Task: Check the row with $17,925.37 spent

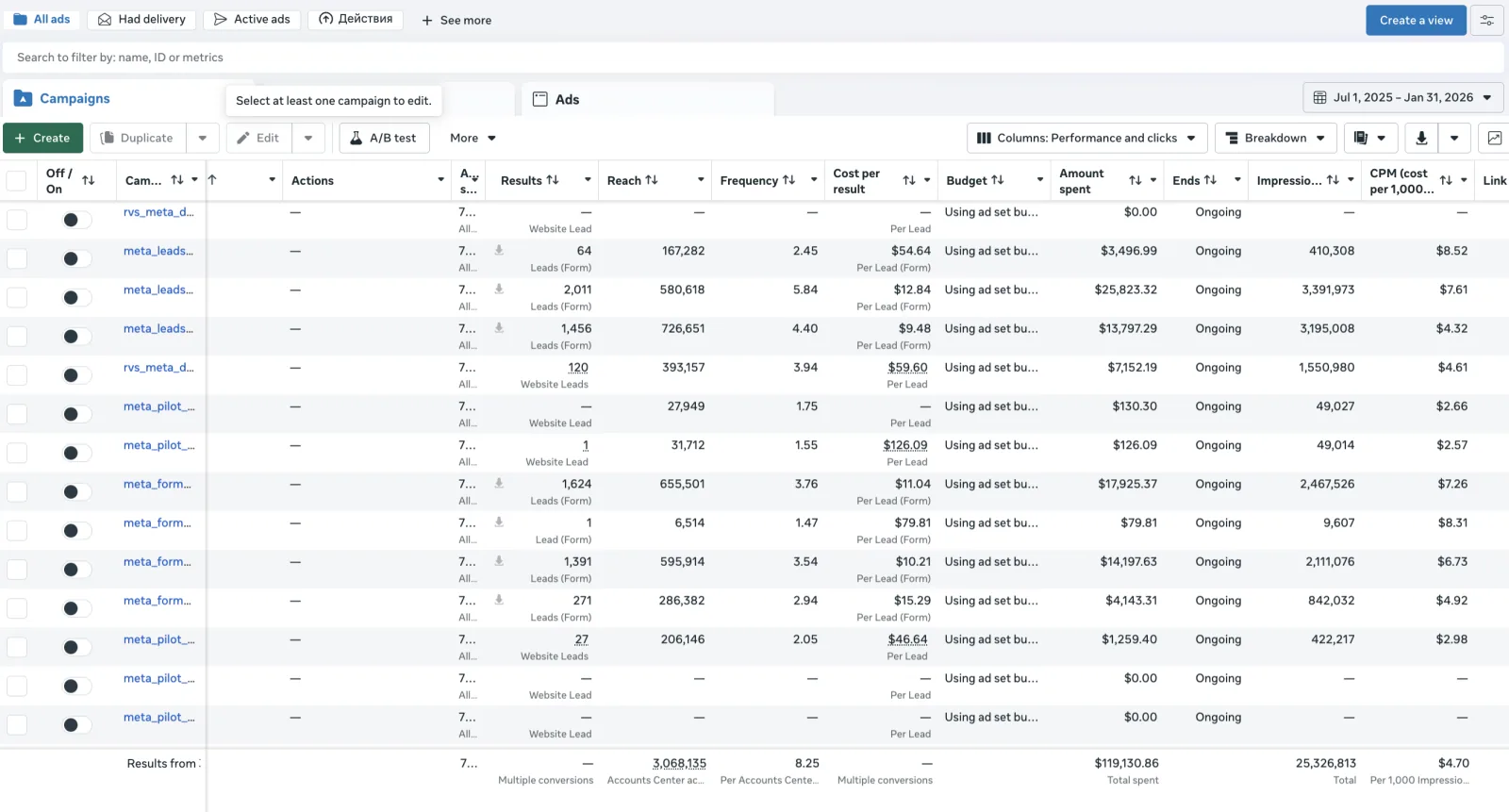Action: 16,491
